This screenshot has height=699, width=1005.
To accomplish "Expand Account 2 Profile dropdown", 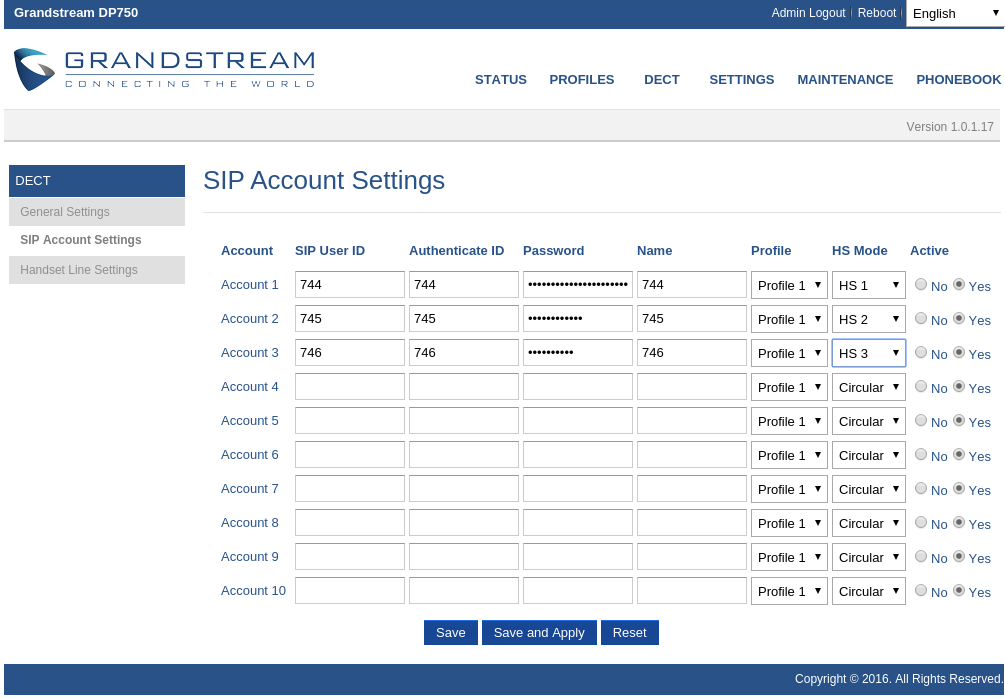I will 789,319.
